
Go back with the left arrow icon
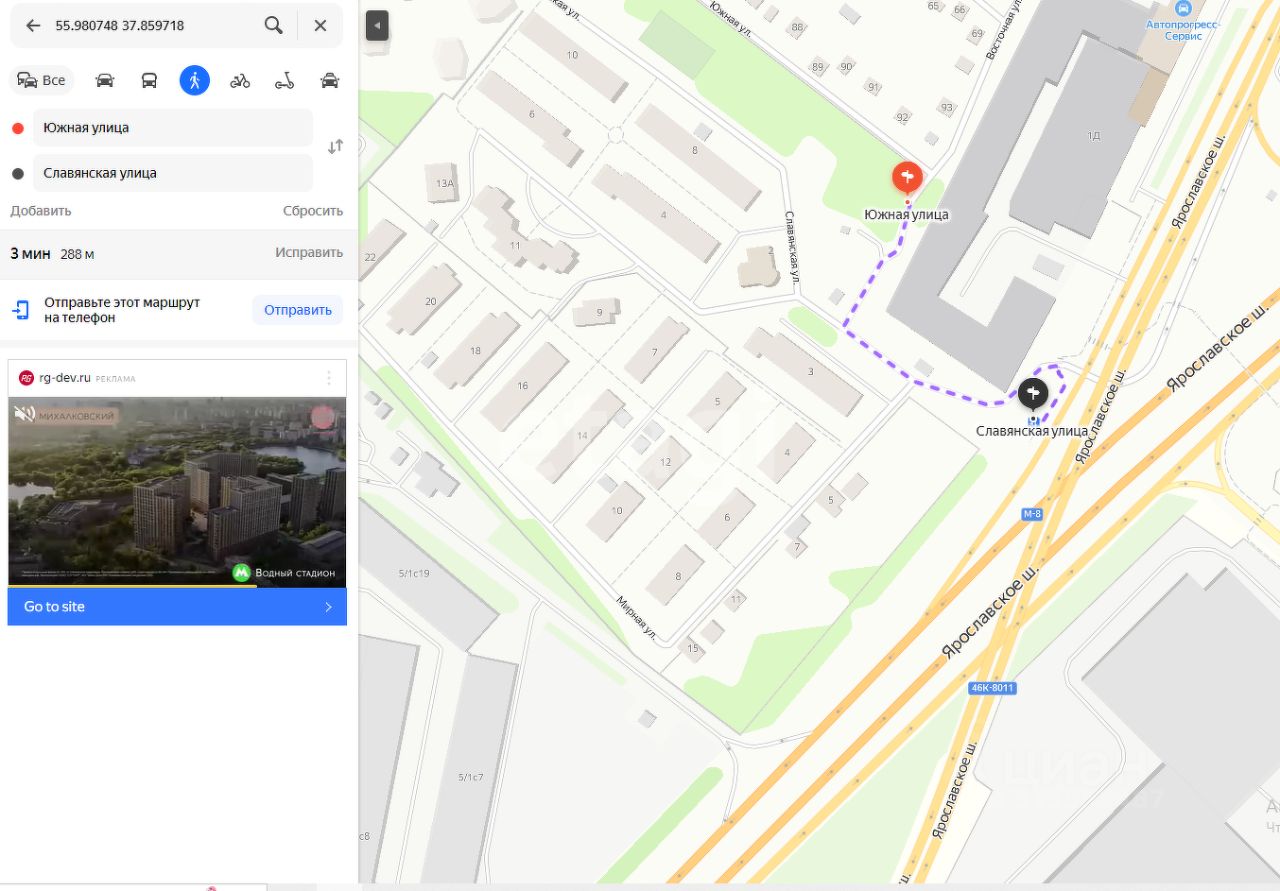(x=33, y=26)
